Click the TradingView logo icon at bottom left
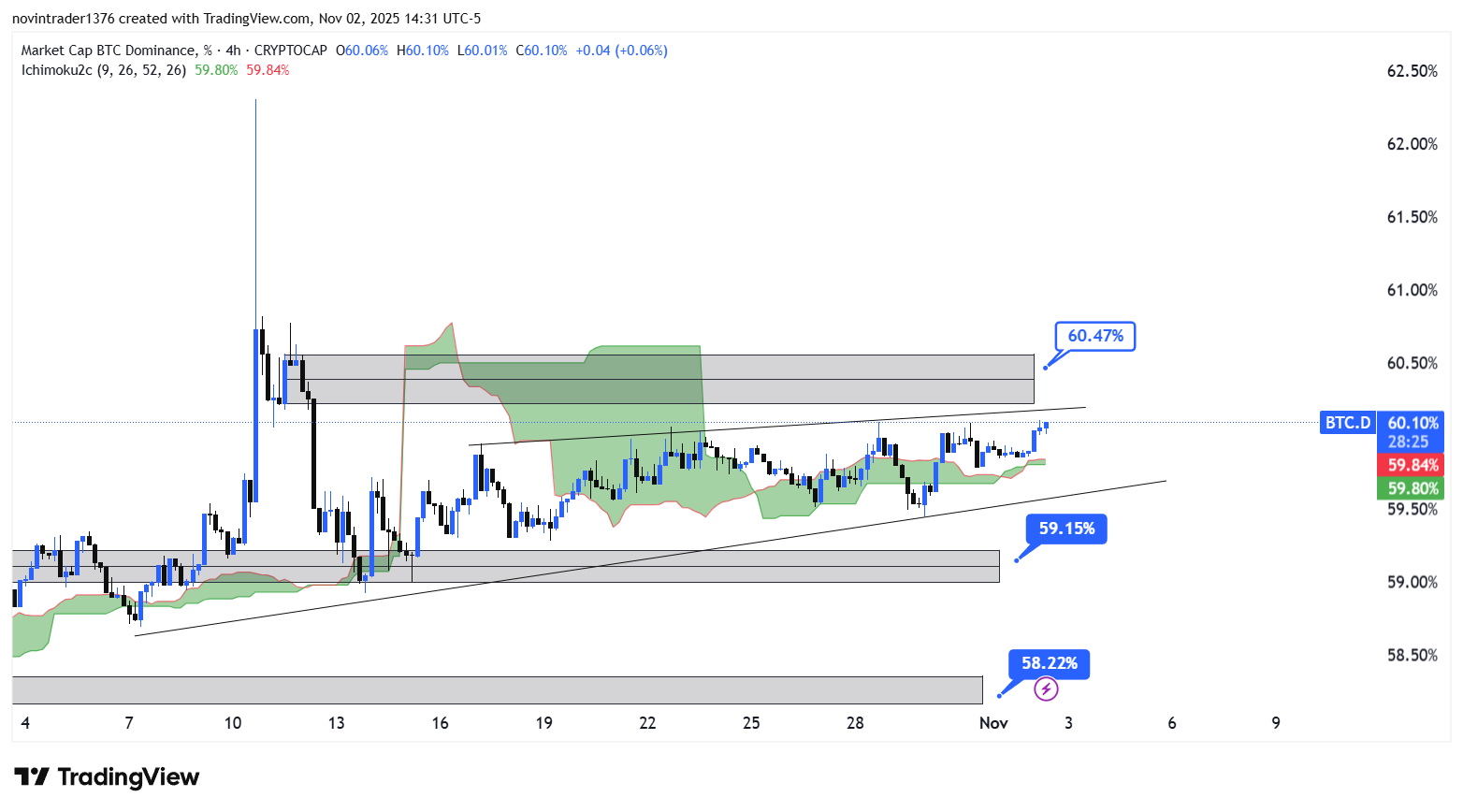Viewport: 1463px width, 812px height. click(x=31, y=777)
